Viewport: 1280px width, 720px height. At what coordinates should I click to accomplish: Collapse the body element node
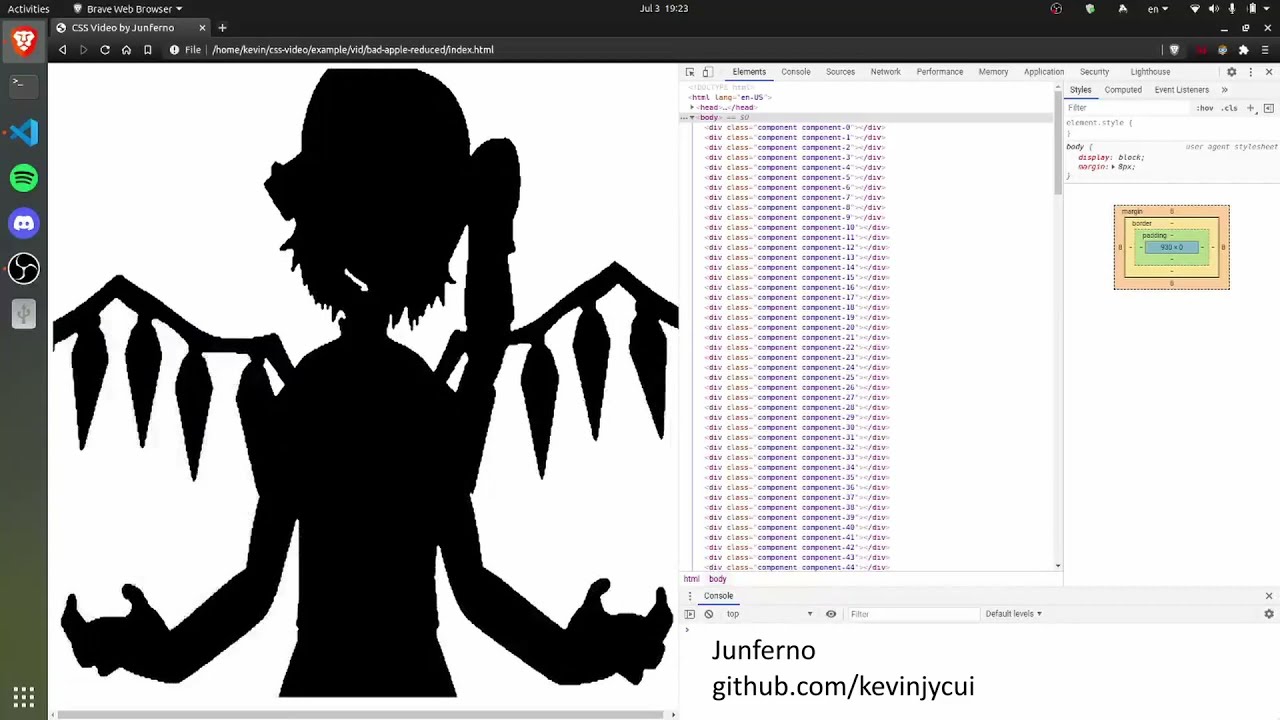pyautogui.click(x=692, y=117)
